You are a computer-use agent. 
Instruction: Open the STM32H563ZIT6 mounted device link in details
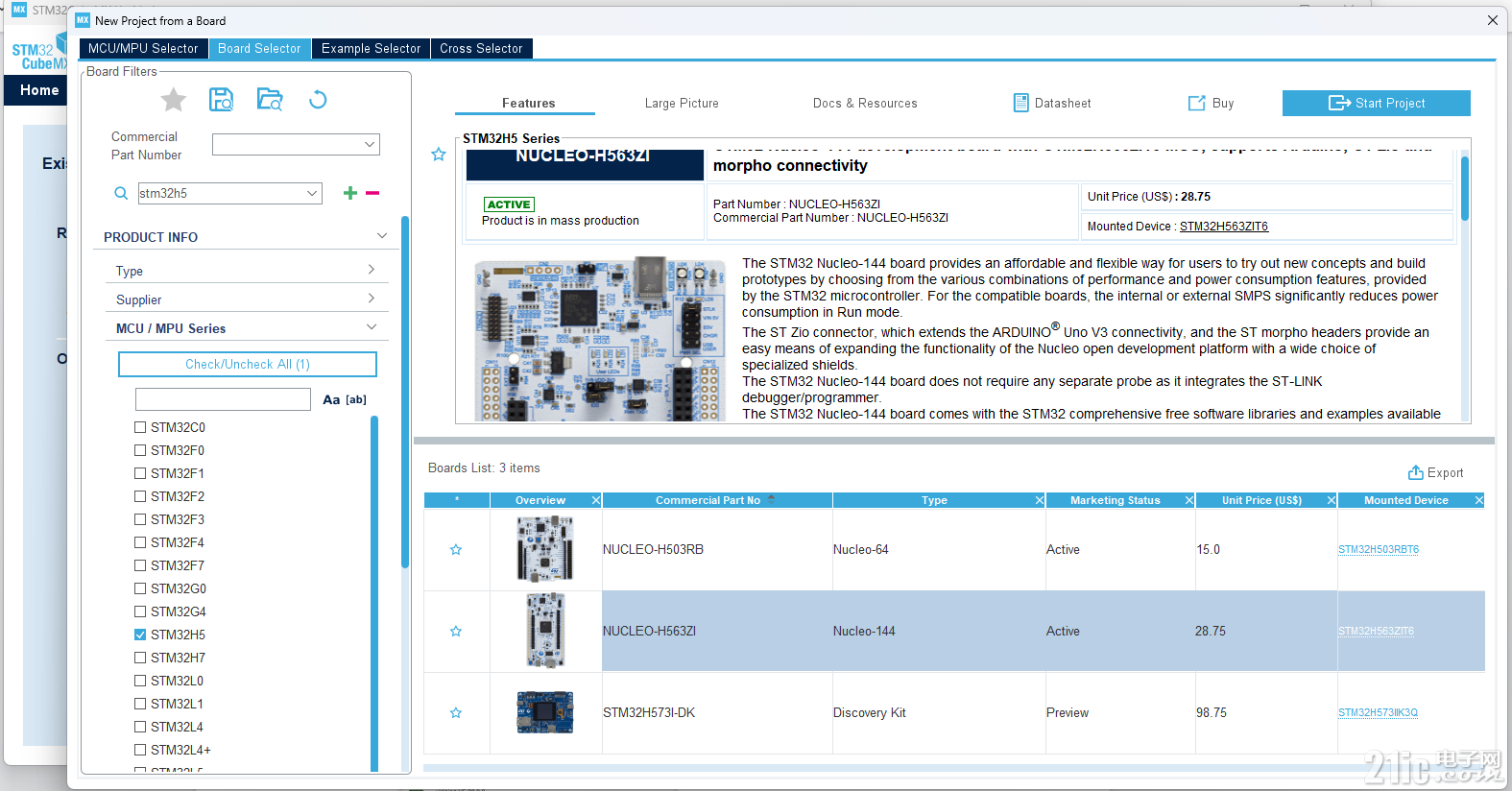coord(1223,227)
